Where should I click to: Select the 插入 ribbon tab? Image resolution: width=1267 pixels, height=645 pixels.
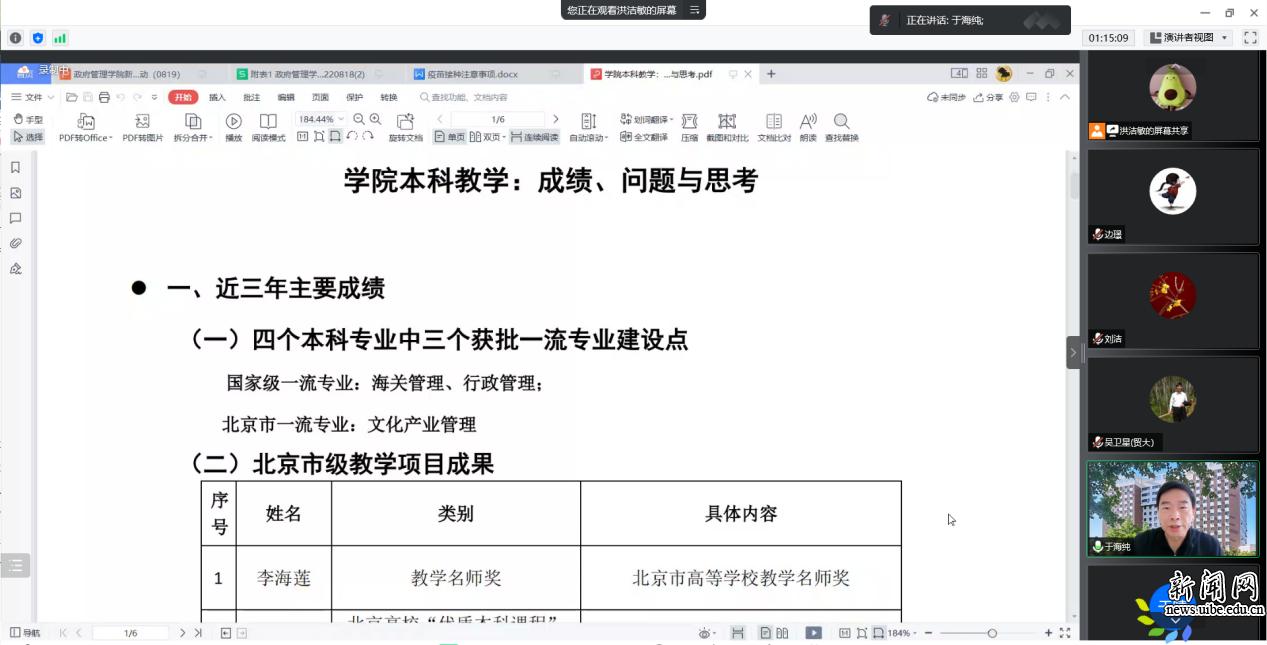point(217,97)
